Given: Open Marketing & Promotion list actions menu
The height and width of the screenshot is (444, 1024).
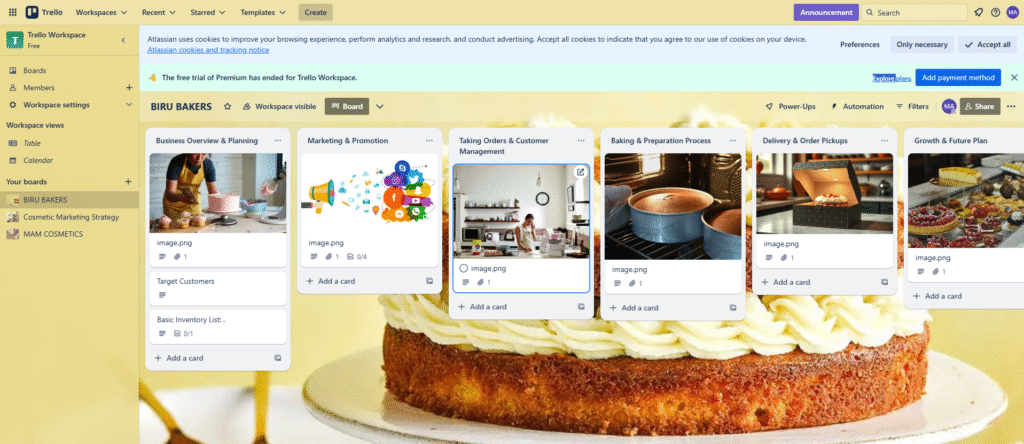Looking at the screenshot, I should [429, 140].
